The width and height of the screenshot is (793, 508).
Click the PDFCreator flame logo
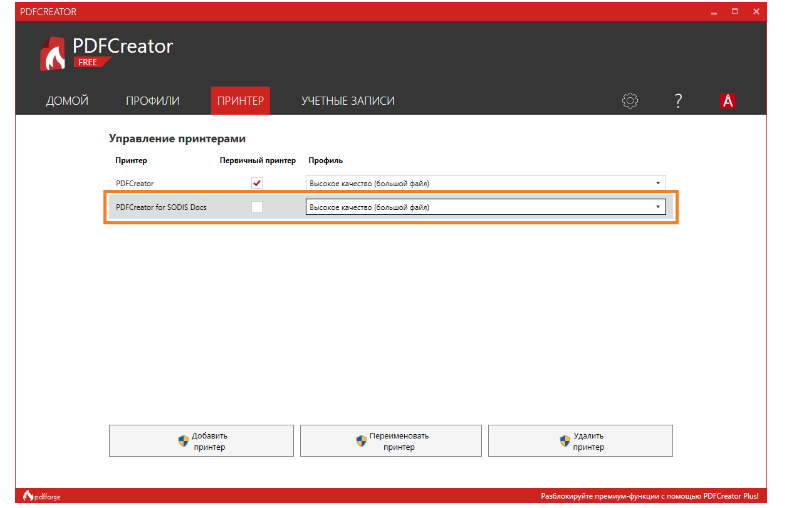[53, 54]
